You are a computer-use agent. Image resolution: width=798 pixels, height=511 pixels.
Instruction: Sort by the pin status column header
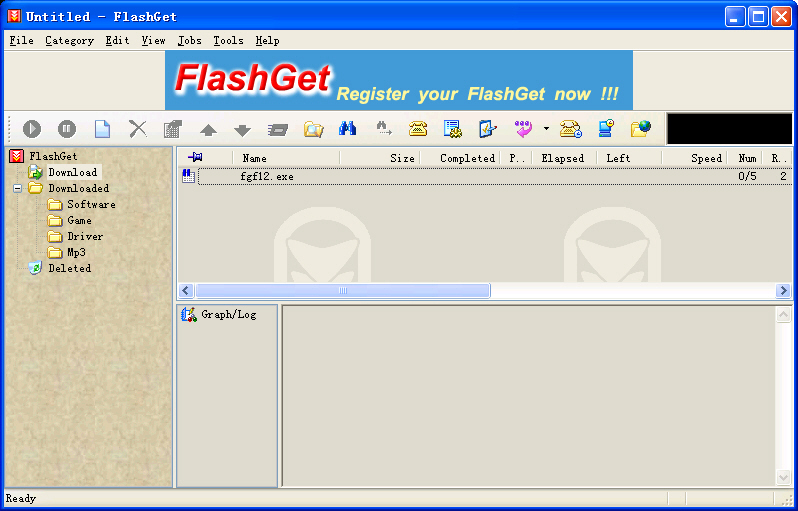pos(205,158)
